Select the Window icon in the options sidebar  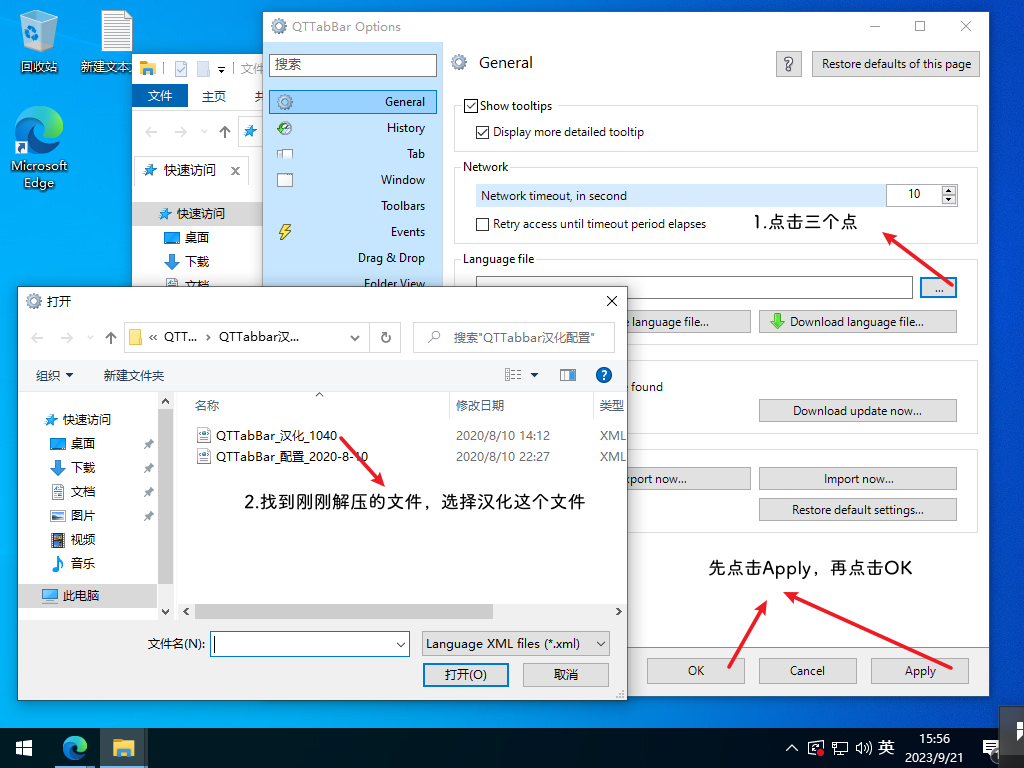pyautogui.click(x=285, y=180)
